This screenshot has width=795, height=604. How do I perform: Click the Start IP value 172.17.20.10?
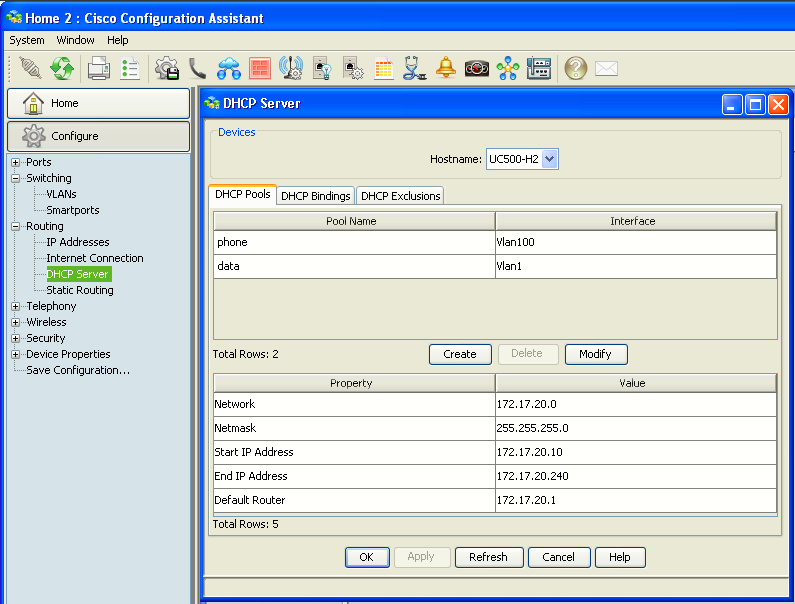tap(636, 452)
